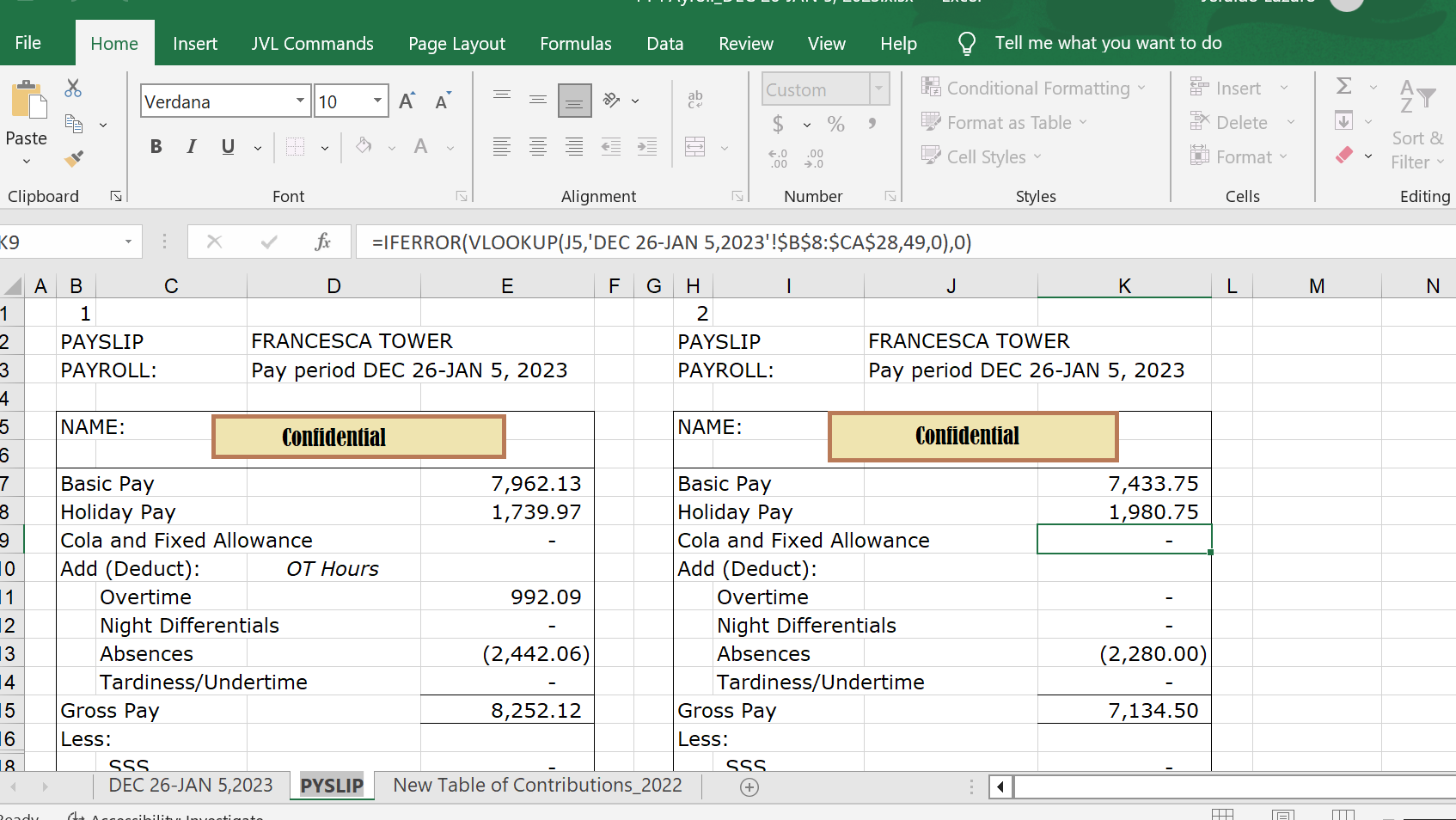
Task: Click the font color A icon
Action: (420, 147)
